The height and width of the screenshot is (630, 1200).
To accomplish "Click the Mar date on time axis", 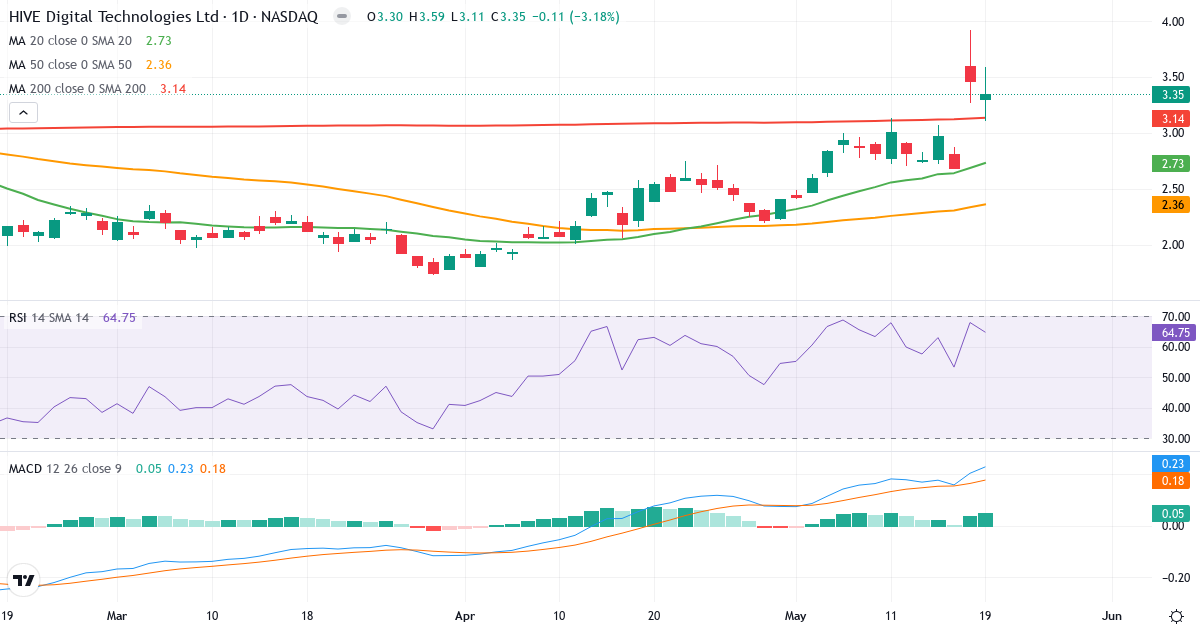I will tap(118, 615).
